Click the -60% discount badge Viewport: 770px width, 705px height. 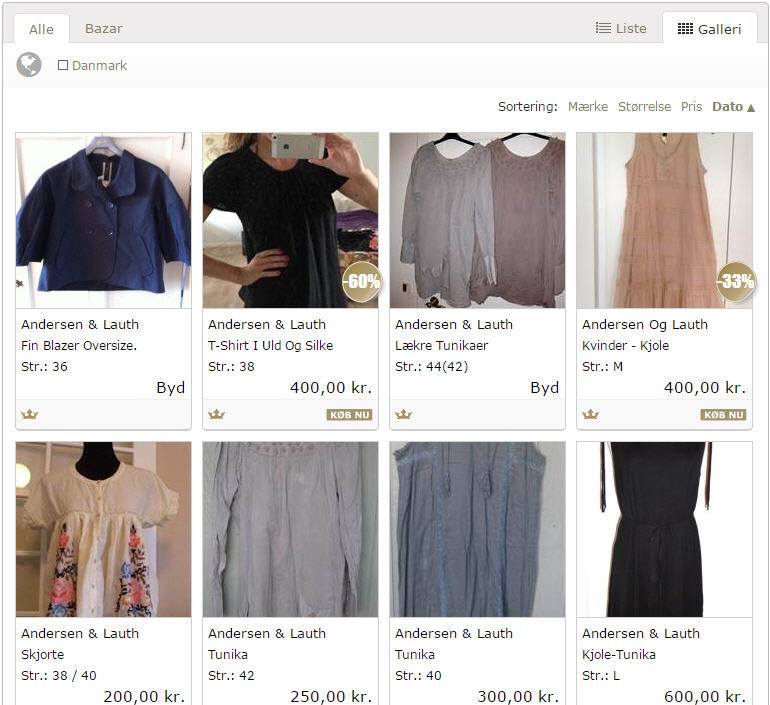[362, 281]
